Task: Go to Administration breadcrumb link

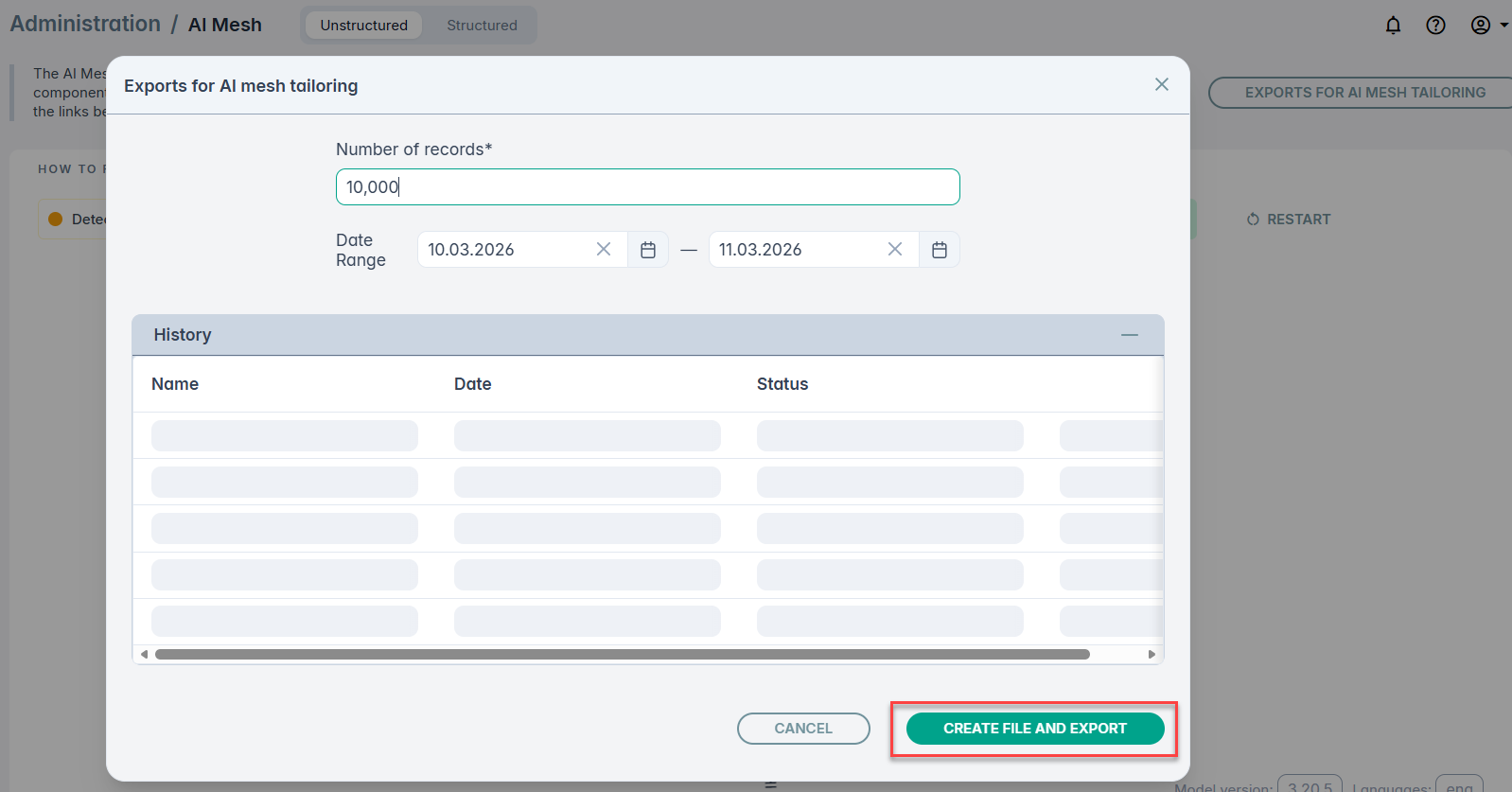Action: click(85, 25)
